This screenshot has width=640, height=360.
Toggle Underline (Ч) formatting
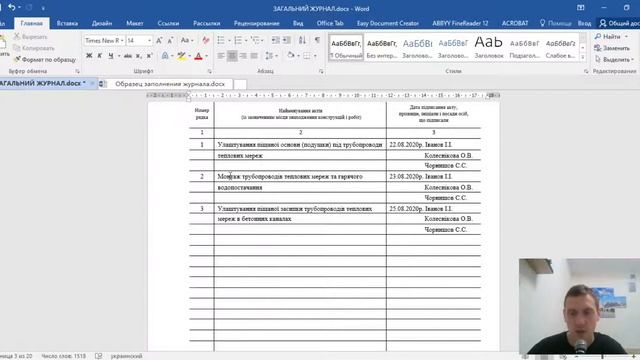tap(111, 56)
